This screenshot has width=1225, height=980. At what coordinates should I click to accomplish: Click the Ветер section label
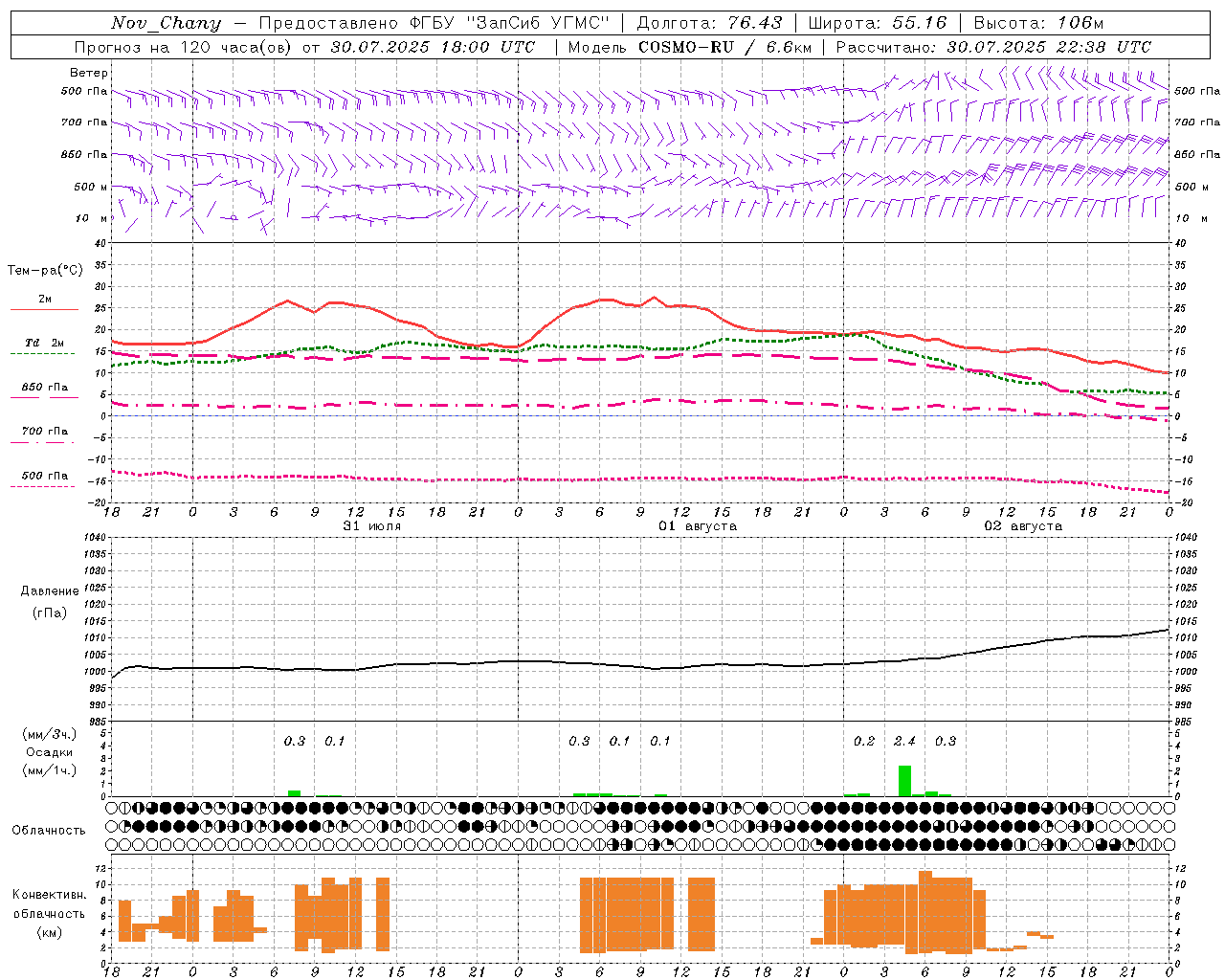pos(89,73)
